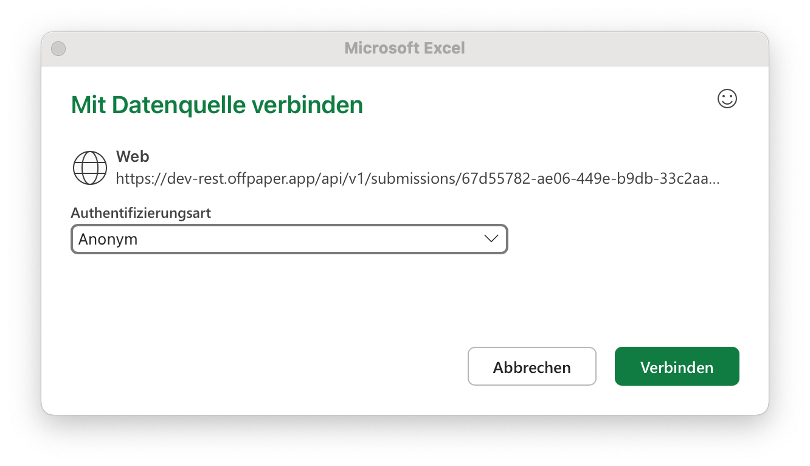
Task: Click the bold Web label
Action: point(133,157)
